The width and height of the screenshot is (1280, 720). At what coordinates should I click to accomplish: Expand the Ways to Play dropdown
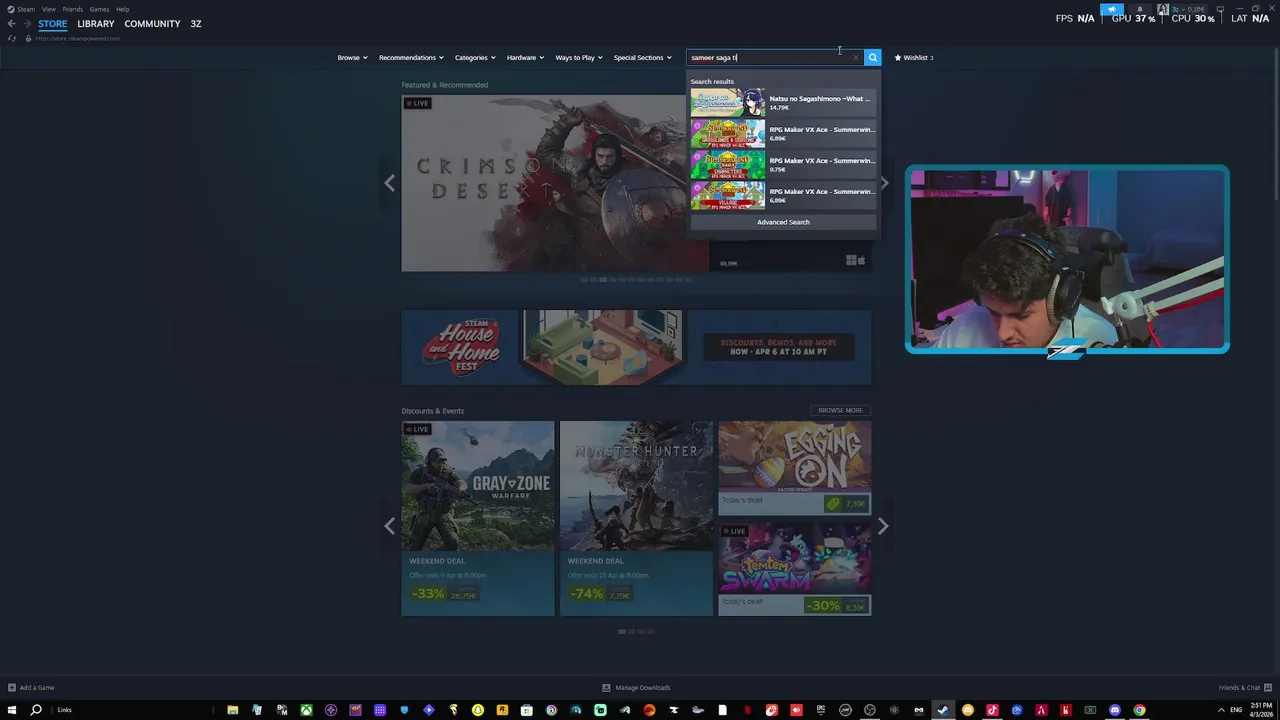pyautogui.click(x=579, y=58)
